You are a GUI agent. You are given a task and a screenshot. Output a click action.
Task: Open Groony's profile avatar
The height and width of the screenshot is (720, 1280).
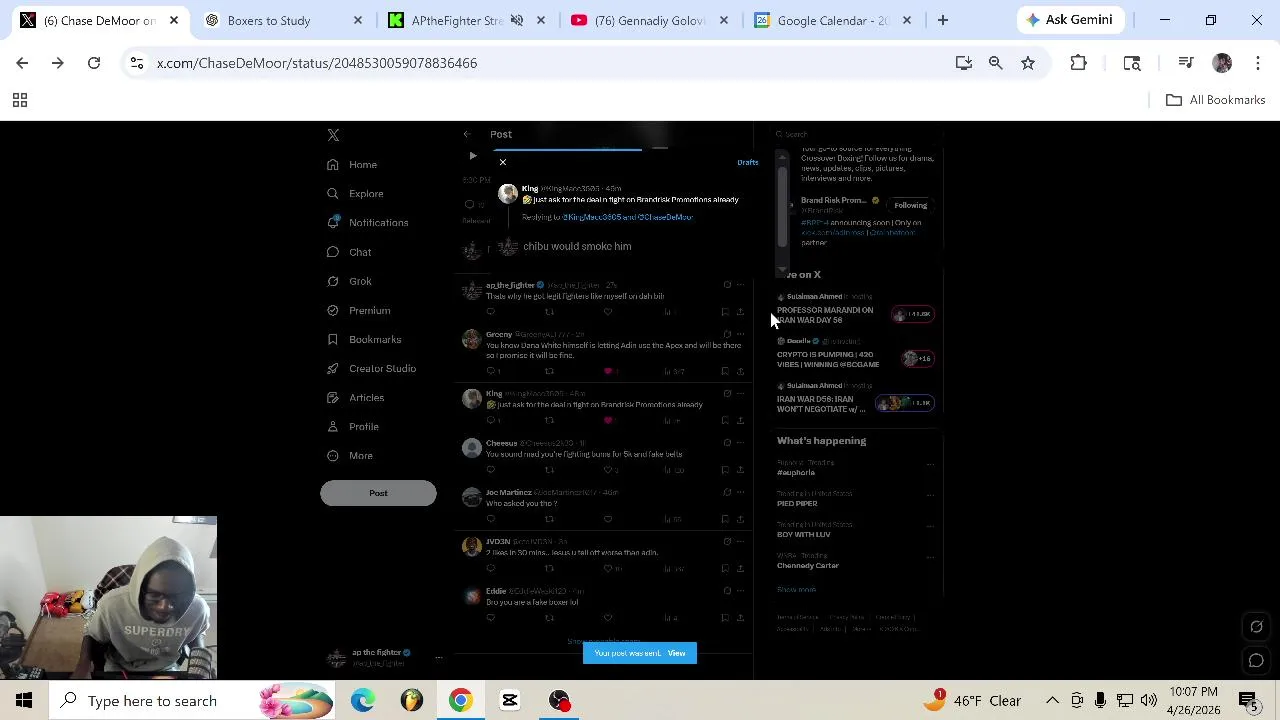coord(472,339)
